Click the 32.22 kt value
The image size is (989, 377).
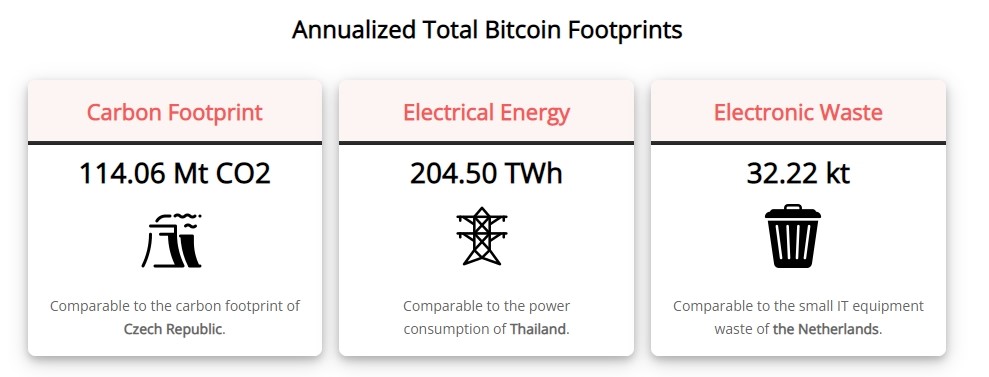[799, 173]
